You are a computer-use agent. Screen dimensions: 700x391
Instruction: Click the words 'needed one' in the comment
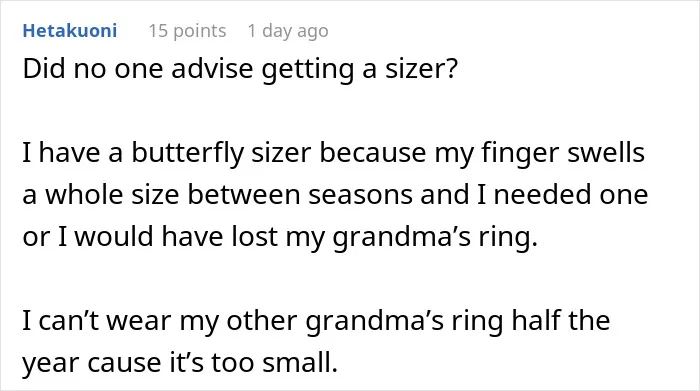[x=571, y=195]
